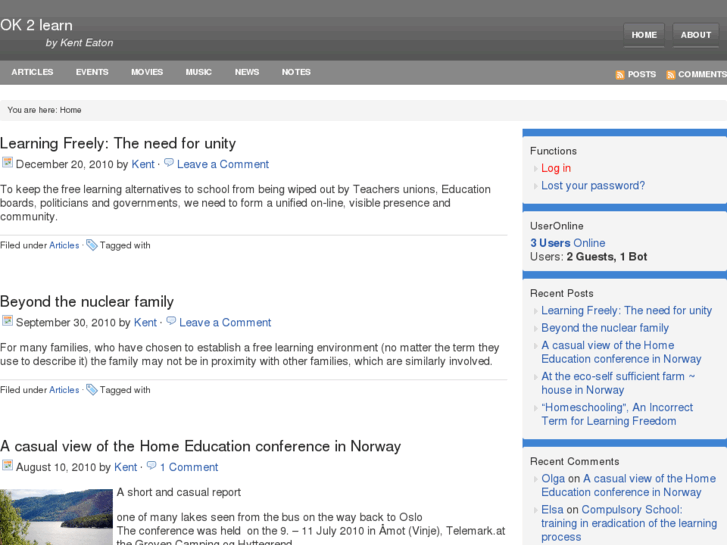Open post title Learning Freely: The need for unity
Image resolution: width=727 pixels, height=545 pixels.
[x=118, y=143]
